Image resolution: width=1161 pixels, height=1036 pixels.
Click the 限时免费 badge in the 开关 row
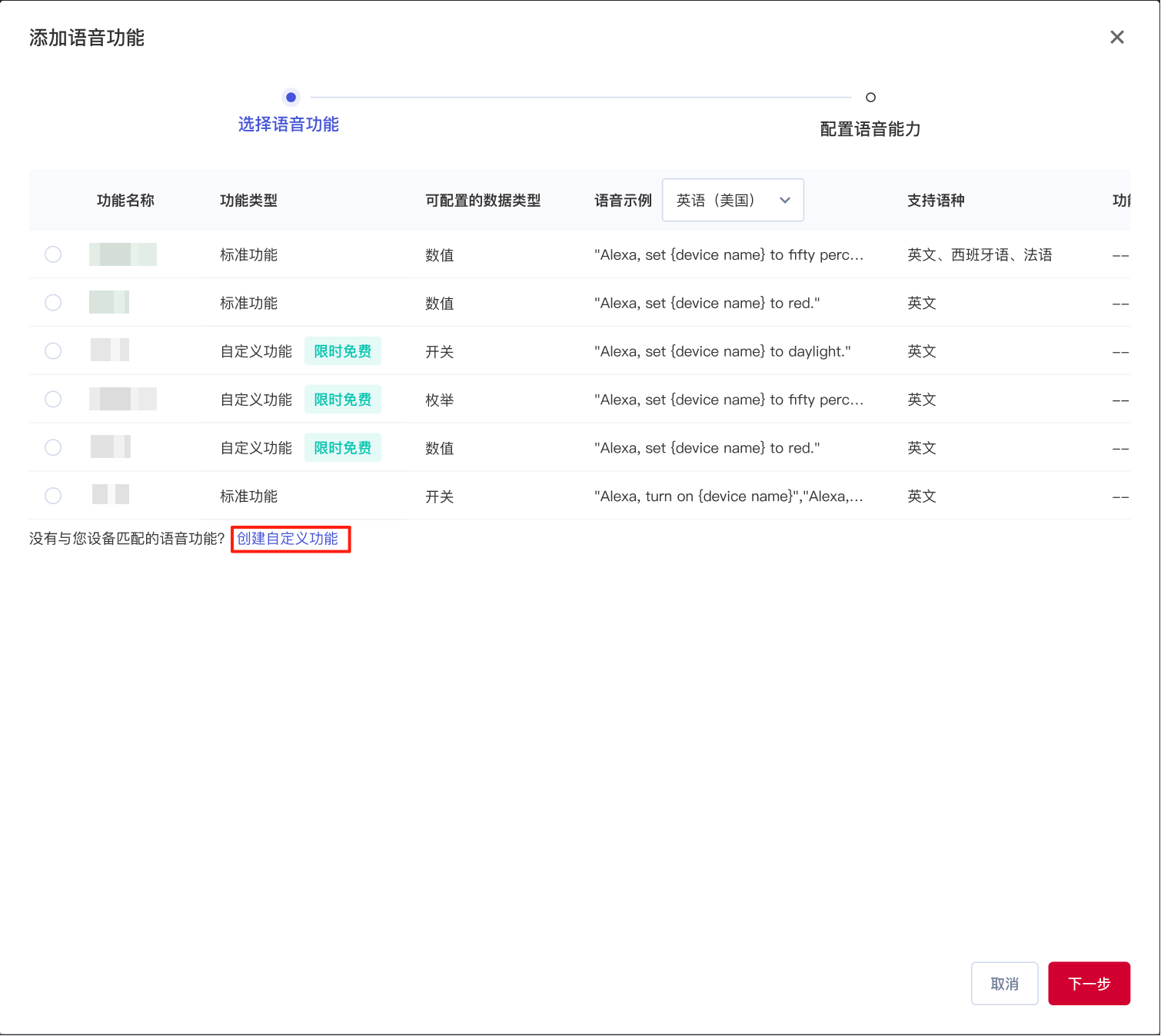click(x=343, y=351)
